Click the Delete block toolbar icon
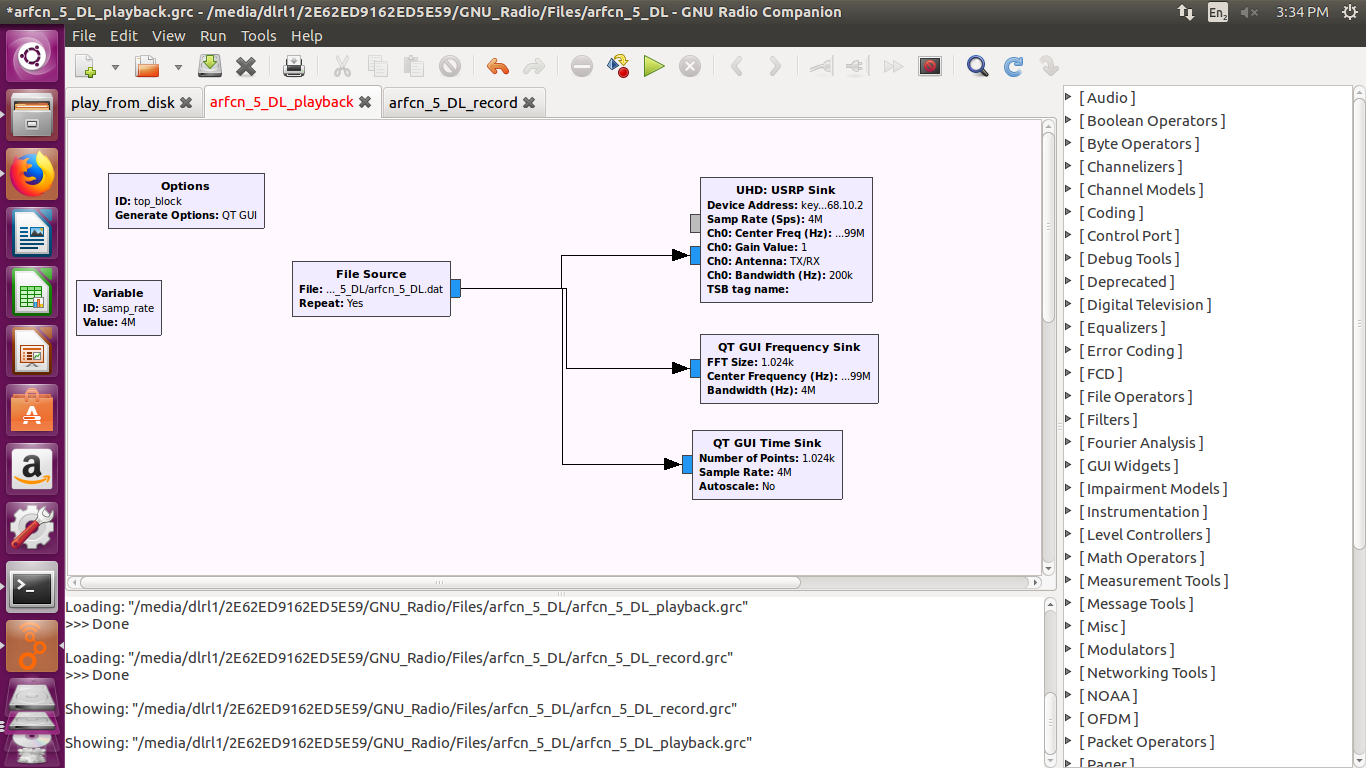The image size is (1366, 768). (x=450, y=67)
